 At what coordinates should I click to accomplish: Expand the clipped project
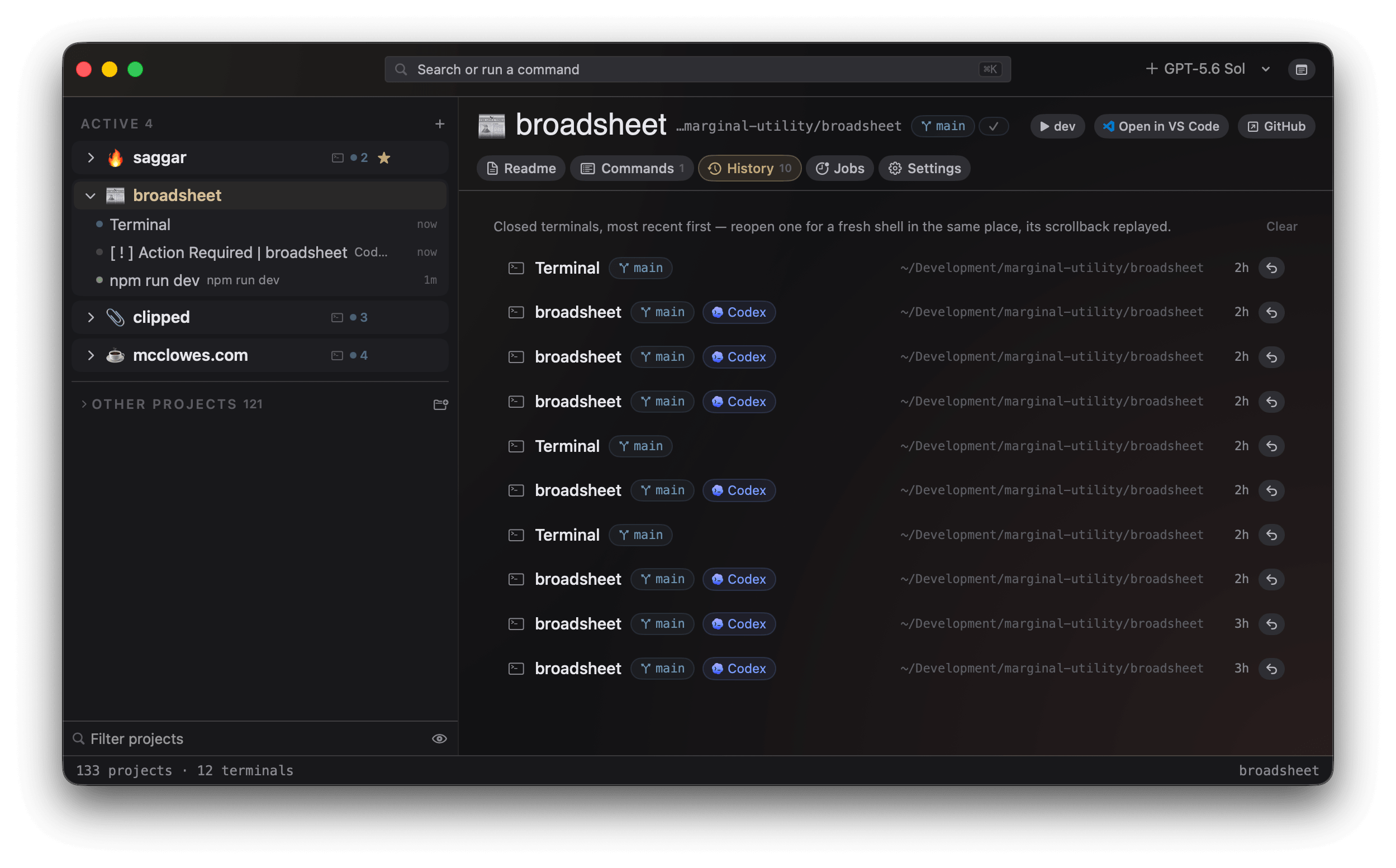91,317
